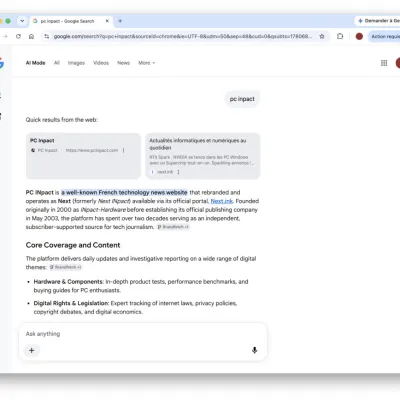The width and height of the screenshot is (400, 400).
Task: Click highlighted 'well-known French technology news website' text
Action: pyautogui.click(x=124, y=192)
